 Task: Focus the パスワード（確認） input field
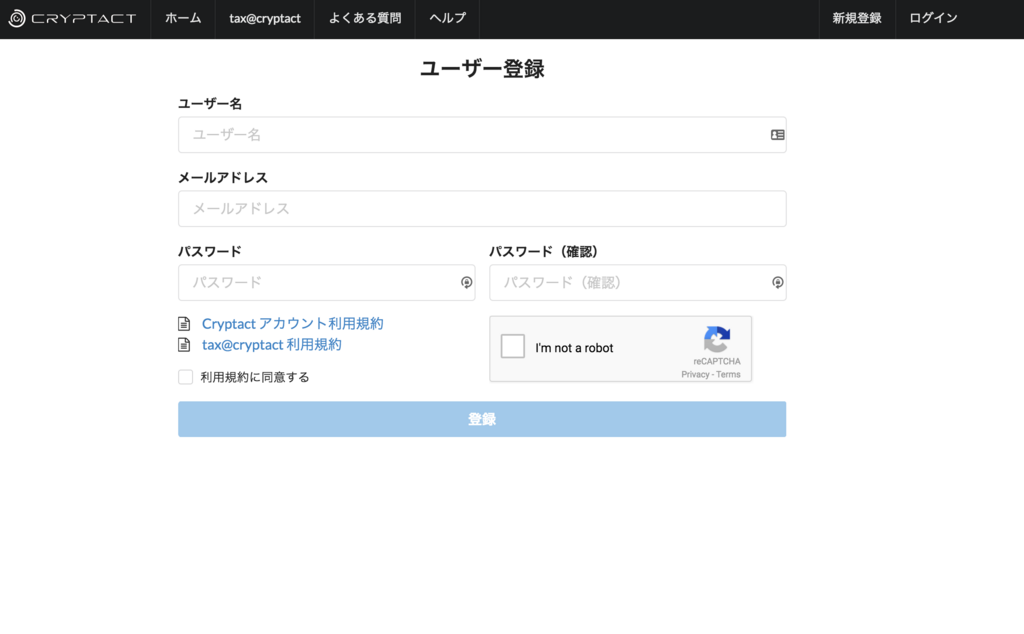637,282
